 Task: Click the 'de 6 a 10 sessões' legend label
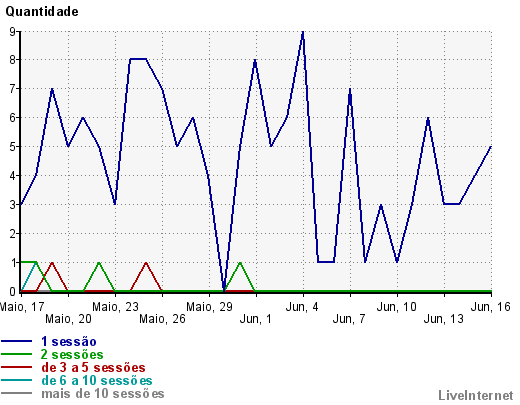tap(97, 380)
